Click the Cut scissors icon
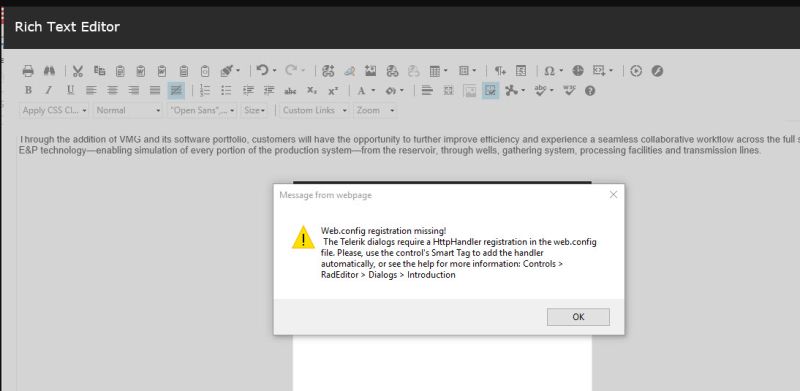800x391 pixels. tap(78, 71)
